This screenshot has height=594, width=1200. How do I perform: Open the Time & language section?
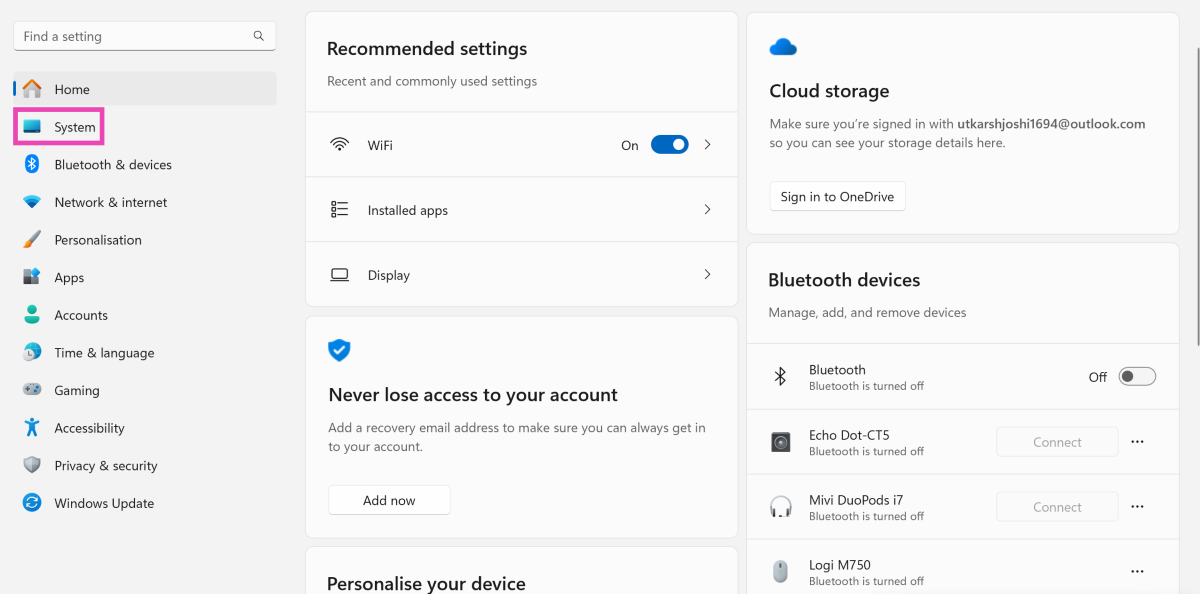104,353
